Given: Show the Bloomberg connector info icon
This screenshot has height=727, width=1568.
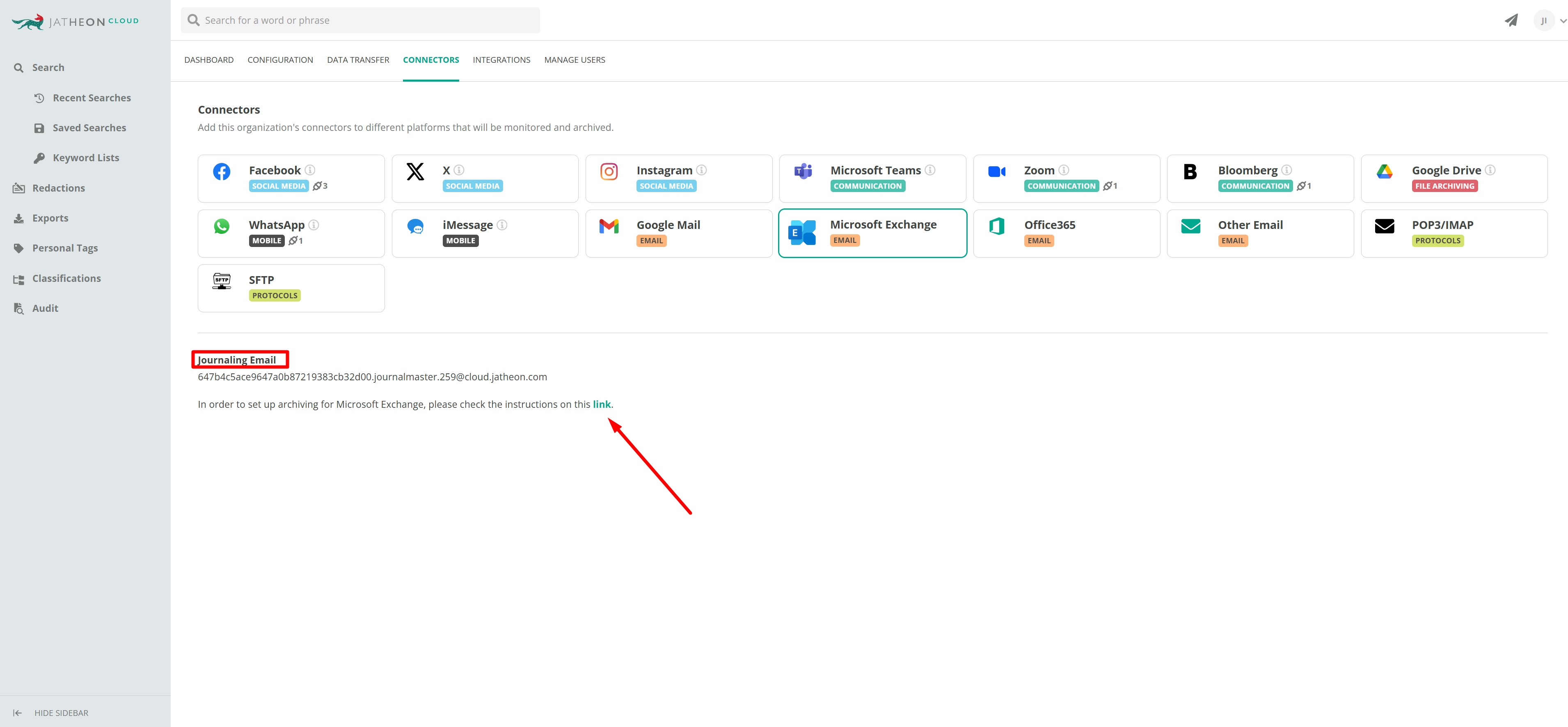Looking at the screenshot, I should [x=1286, y=170].
